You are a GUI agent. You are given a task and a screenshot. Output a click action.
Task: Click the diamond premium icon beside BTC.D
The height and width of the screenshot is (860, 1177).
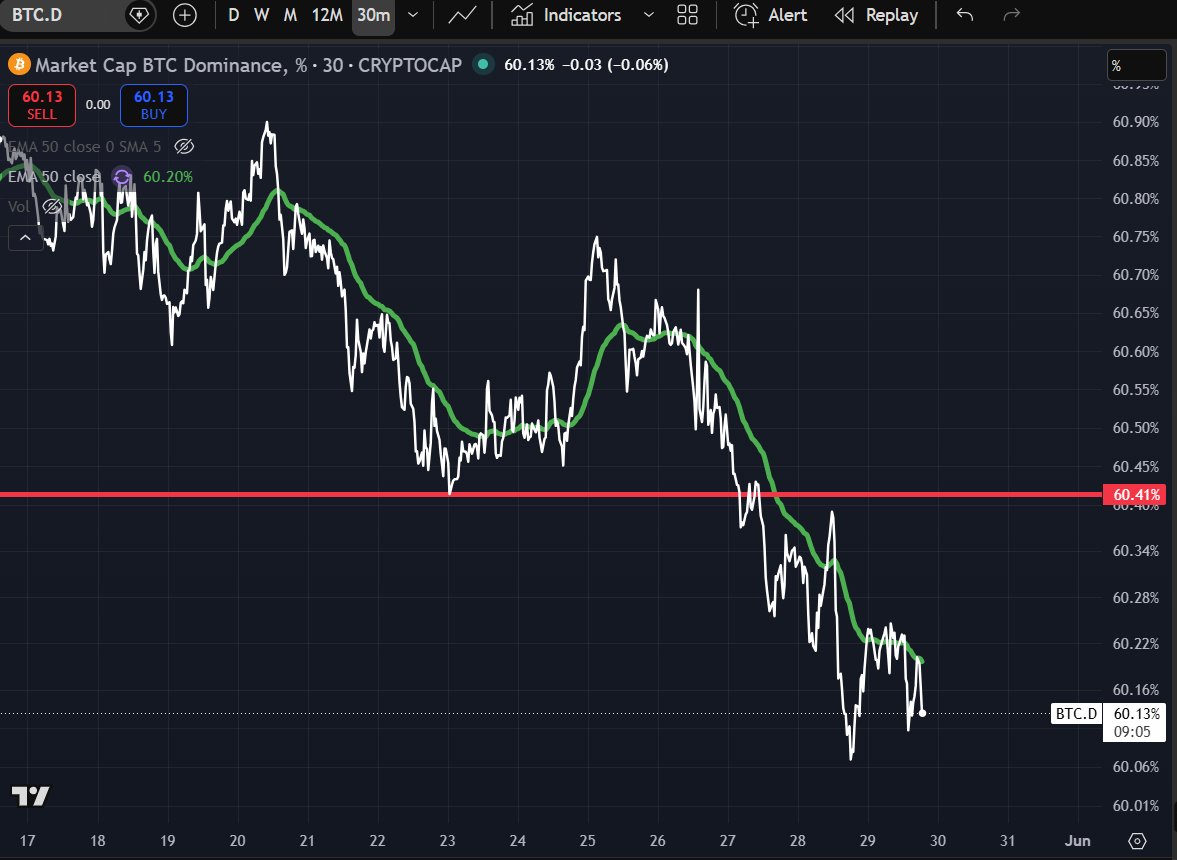139,15
